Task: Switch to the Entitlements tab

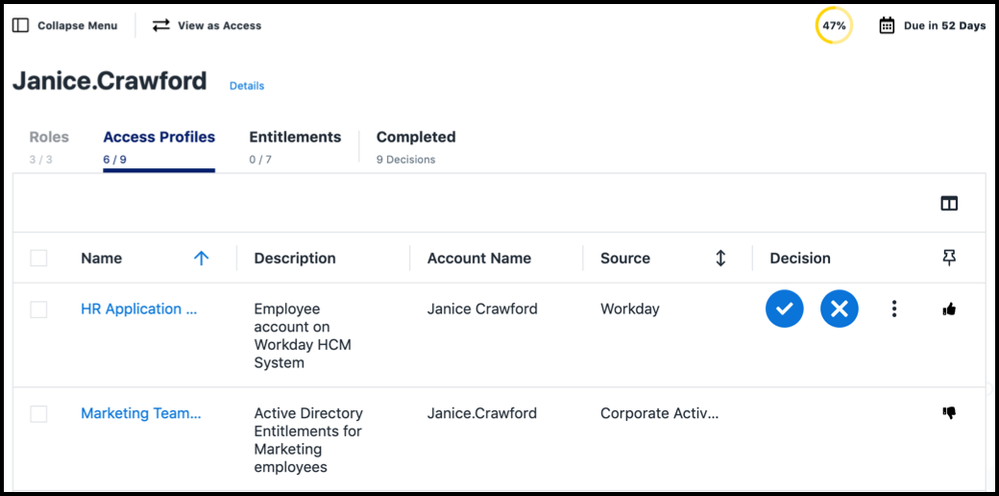Action: pos(295,146)
